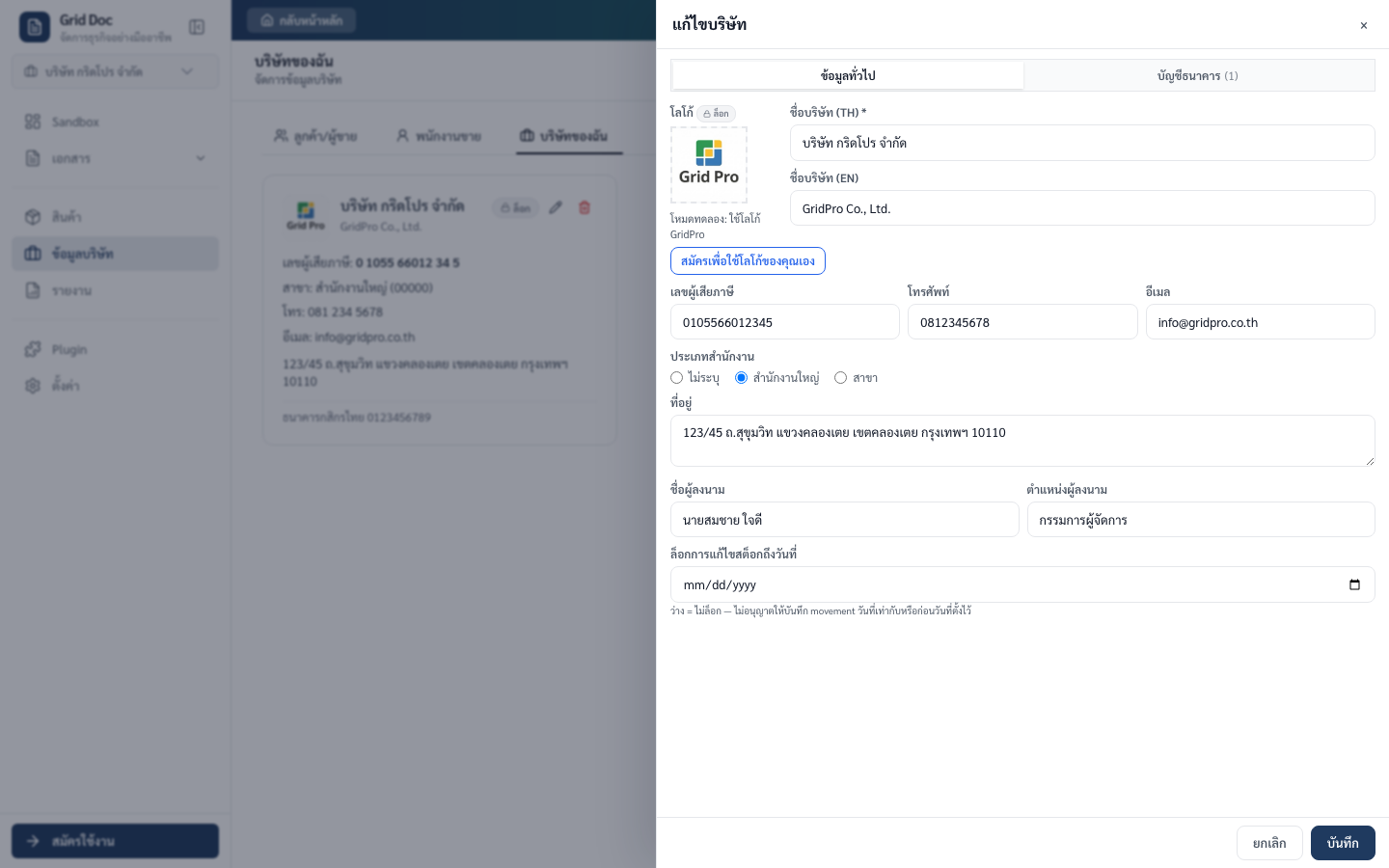The width and height of the screenshot is (1389, 868).
Task: Choose the สาขา branch radio option
Action: (841, 378)
